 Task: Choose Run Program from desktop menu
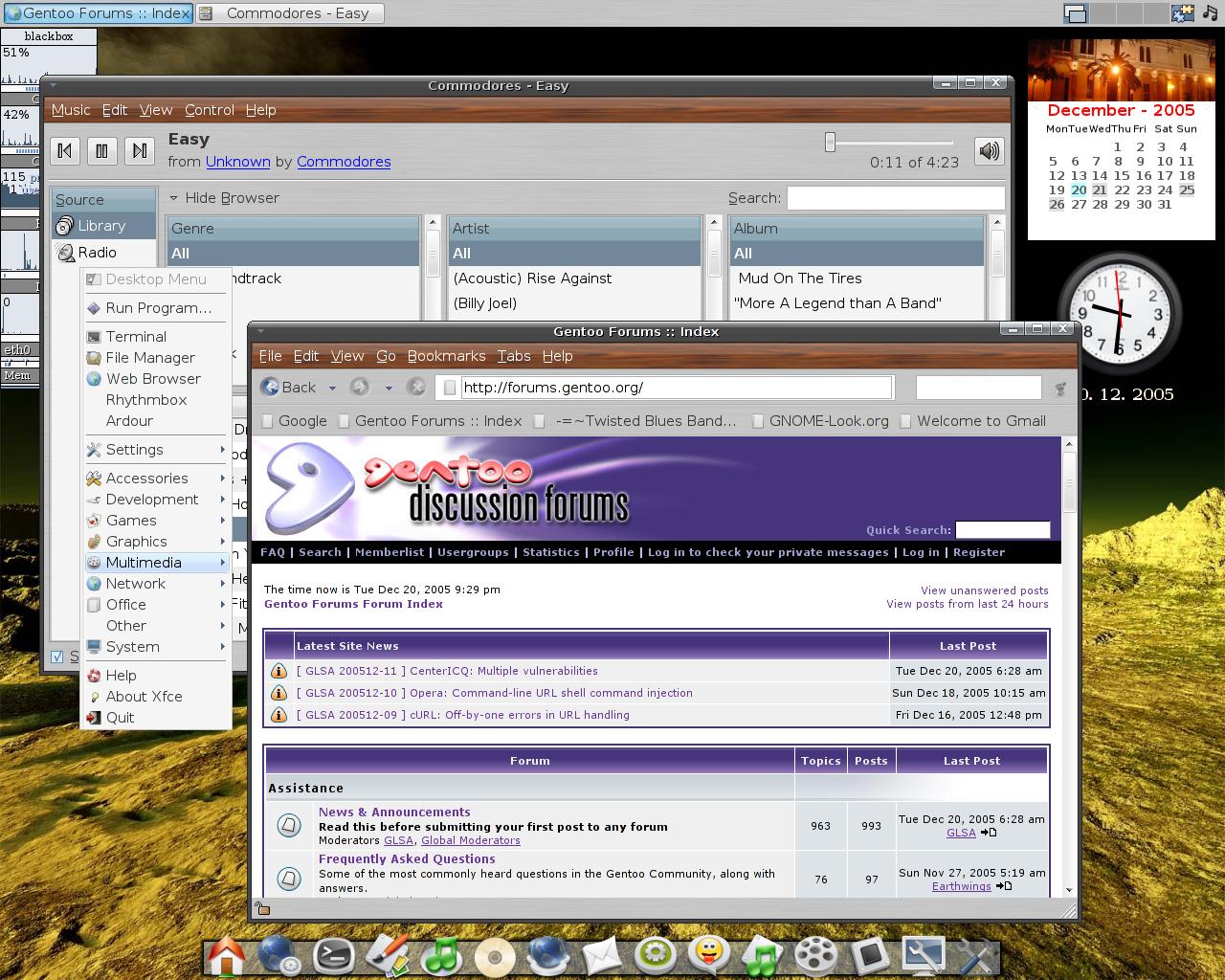pyautogui.click(x=156, y=308)
